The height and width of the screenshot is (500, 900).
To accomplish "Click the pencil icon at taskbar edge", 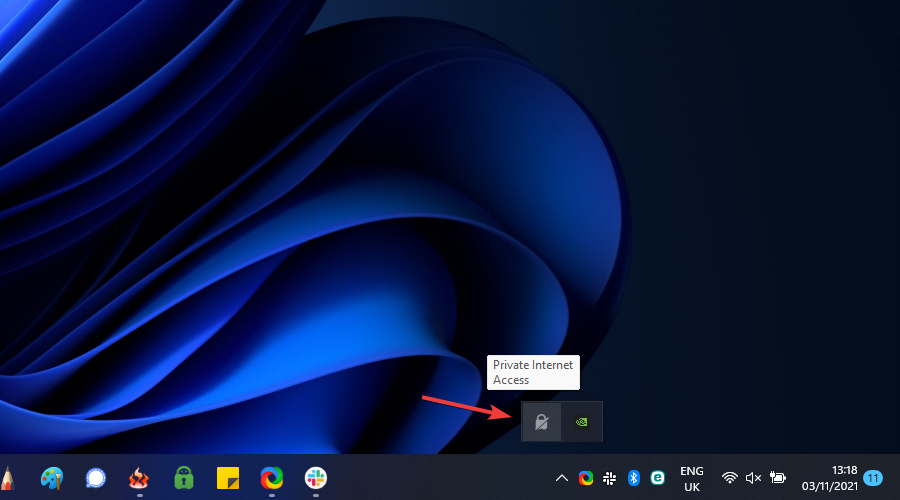I will tap(8, 478).
